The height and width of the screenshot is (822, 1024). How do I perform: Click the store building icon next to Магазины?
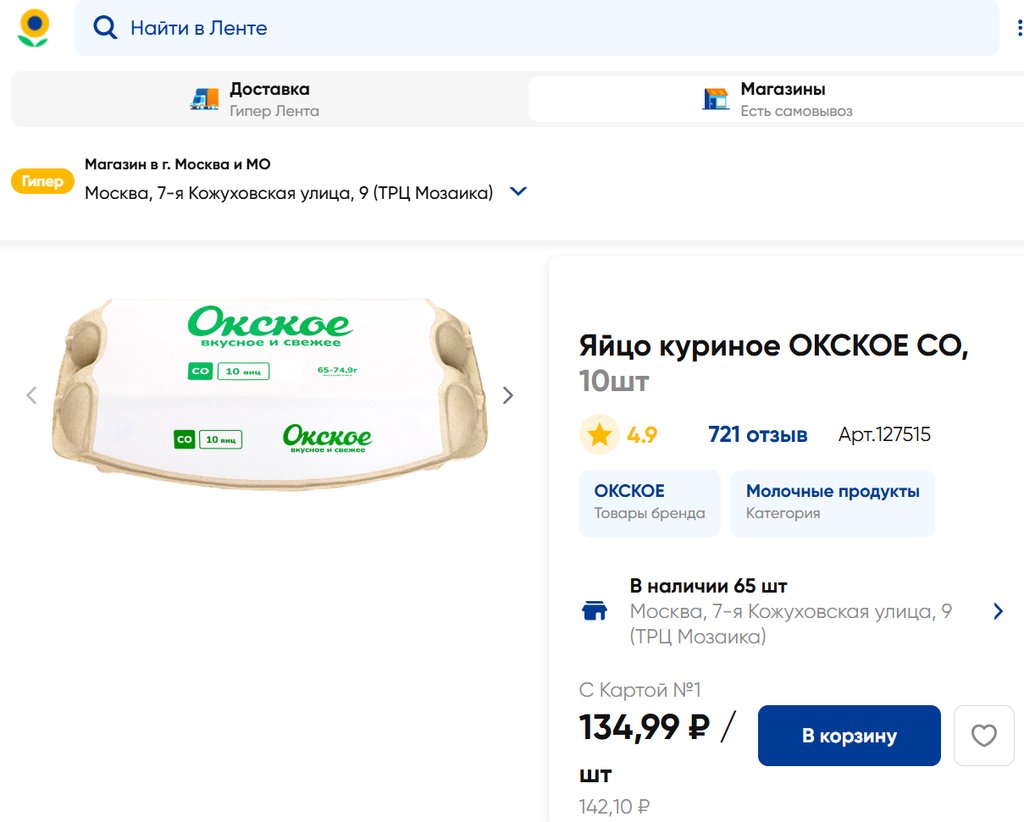tap(716, 99)
